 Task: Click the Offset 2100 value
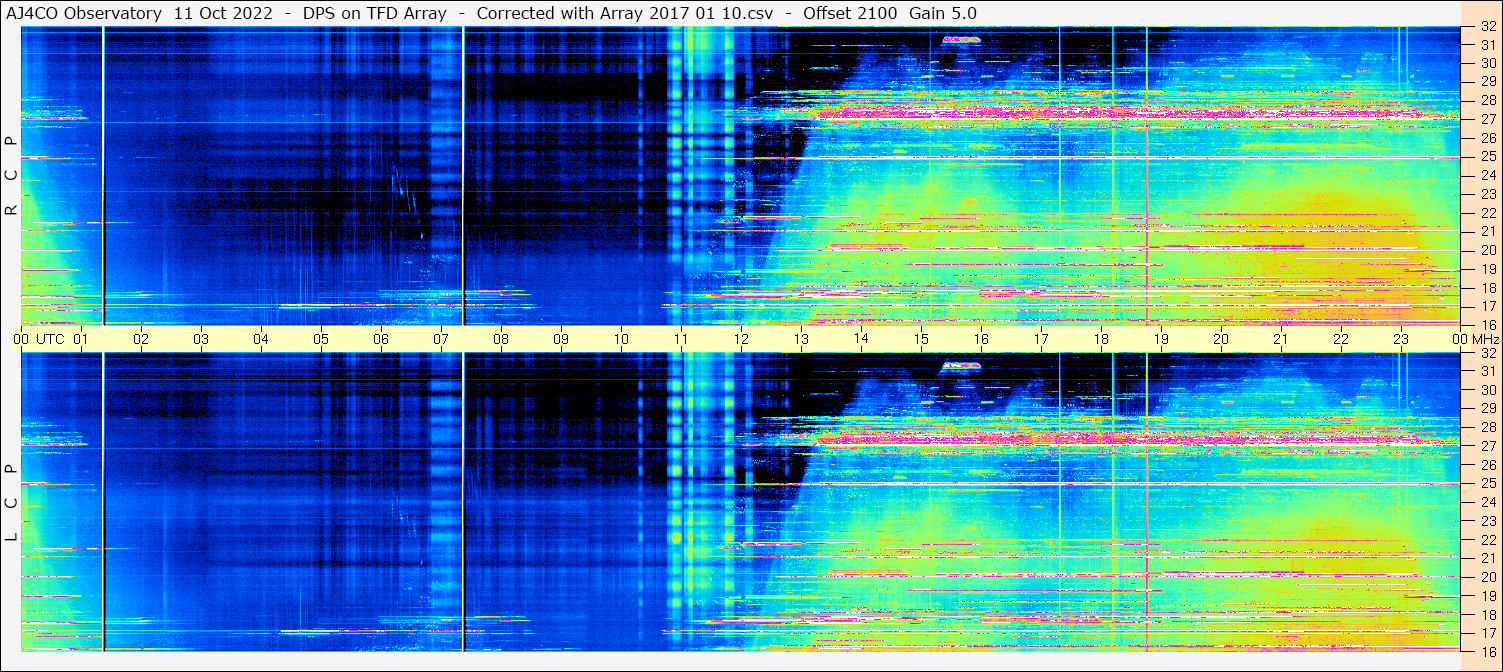849,13
